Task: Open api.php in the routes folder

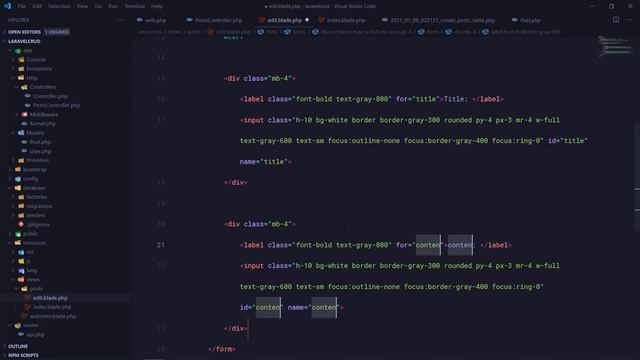Action: (x=36, y=335)
